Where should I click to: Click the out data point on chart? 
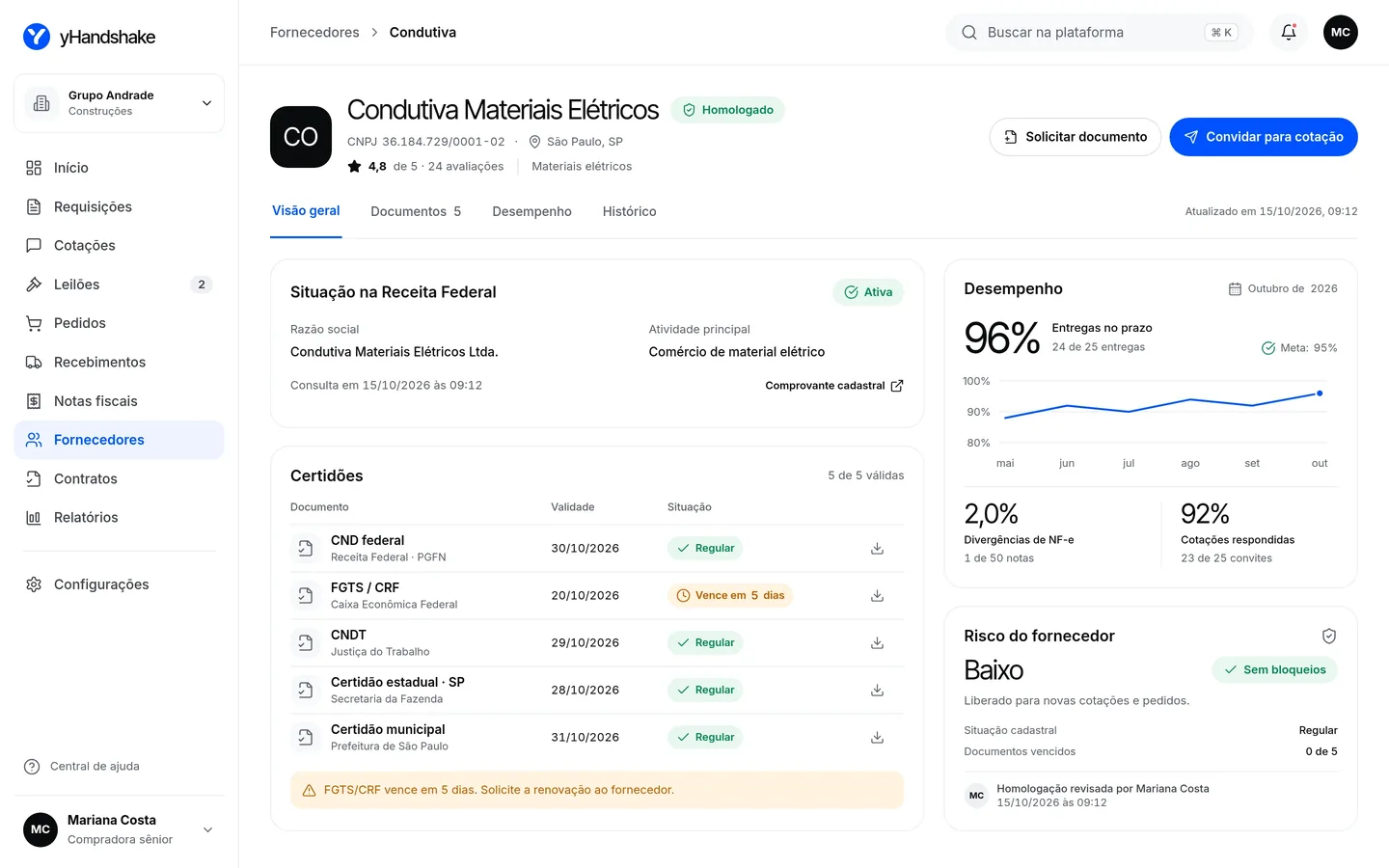(x=1320, y=393)
